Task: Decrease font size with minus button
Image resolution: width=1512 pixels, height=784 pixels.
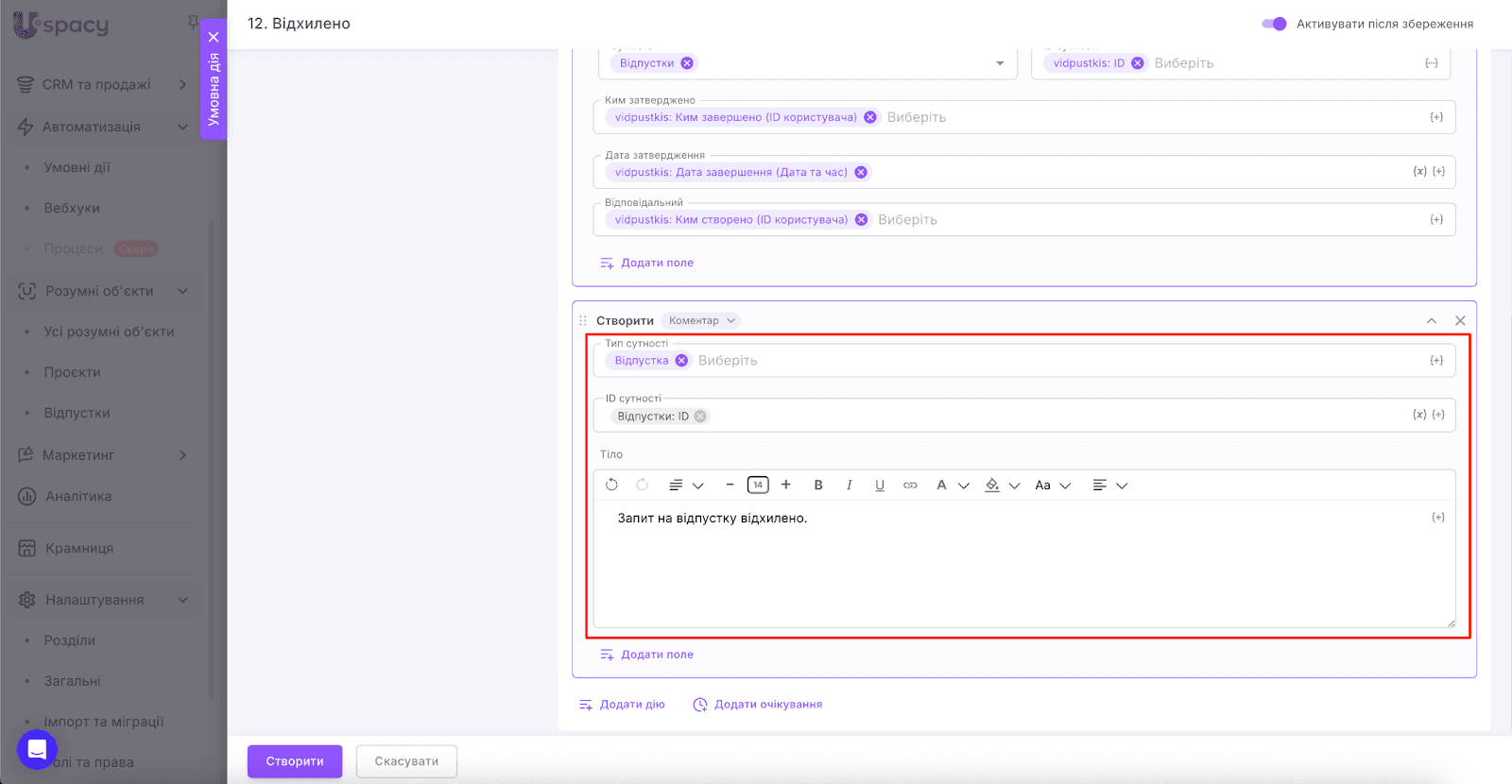Action: pyautogui.click(x=730, y=485)
